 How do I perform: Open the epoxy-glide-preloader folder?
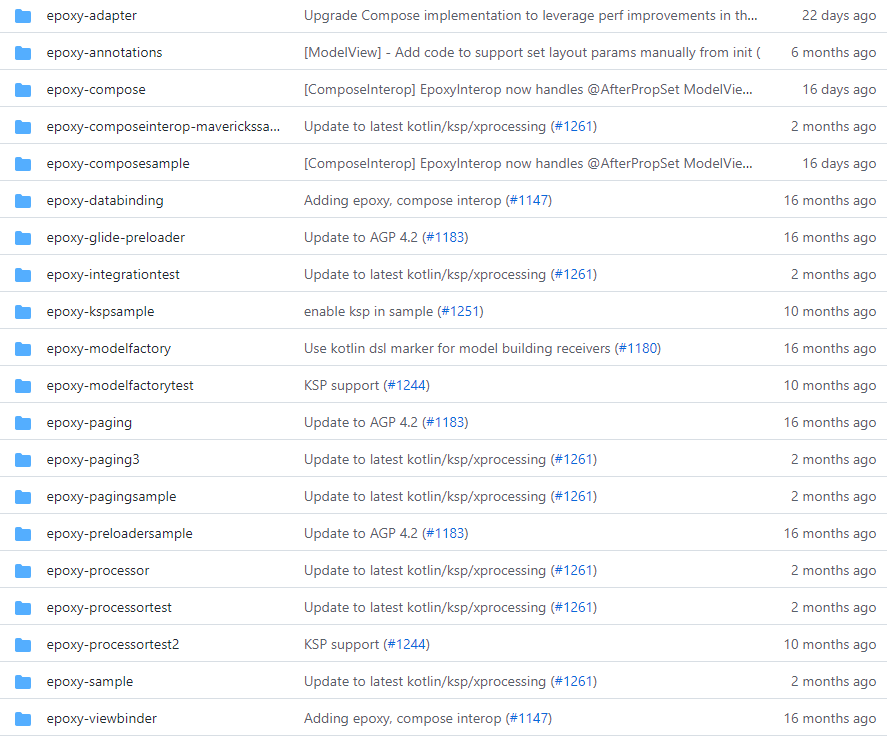[x=115, y=238]
